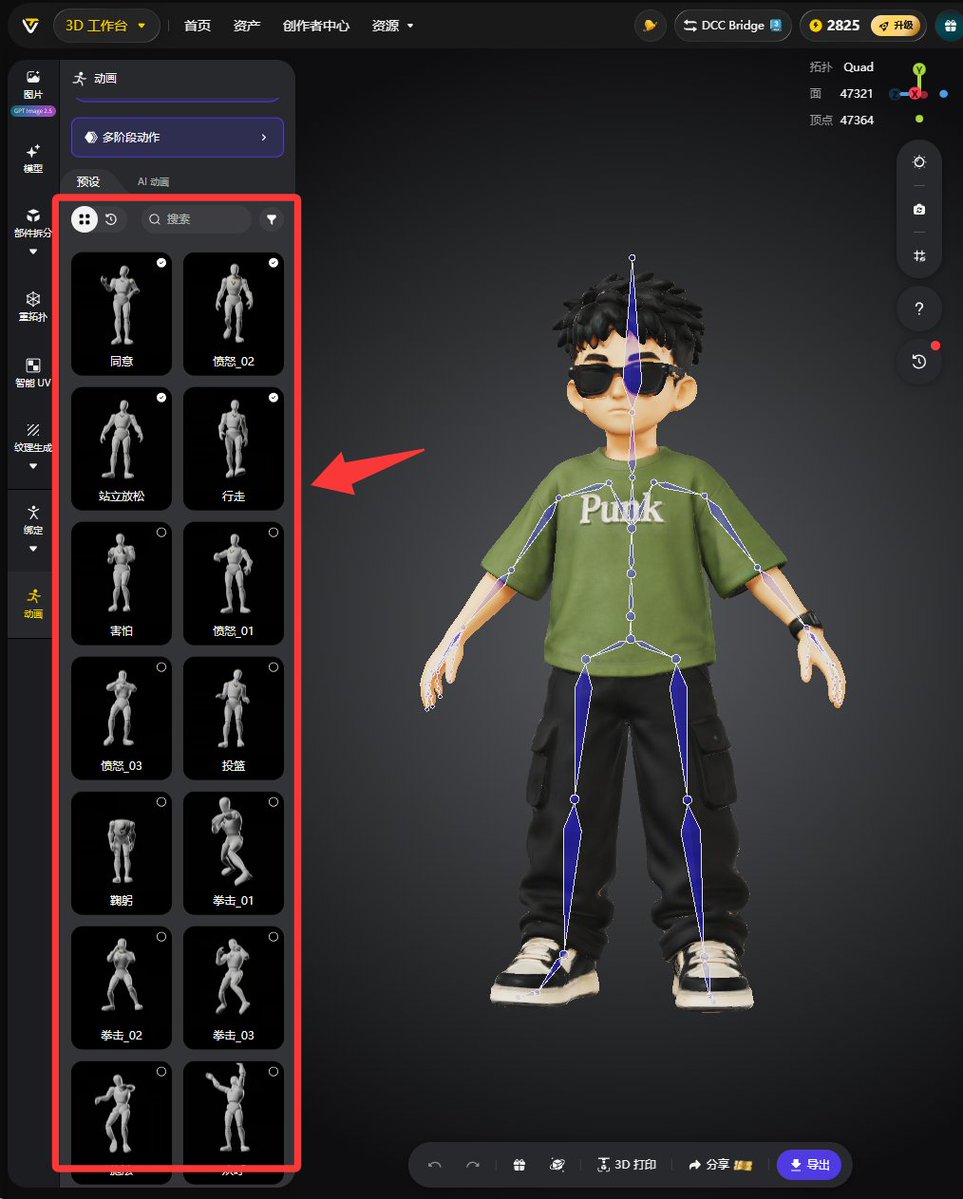Expand the 部件拆分 sidebar arrow
The height and width of the screenshot is (1199, 963).
click(x=33, y=252)
